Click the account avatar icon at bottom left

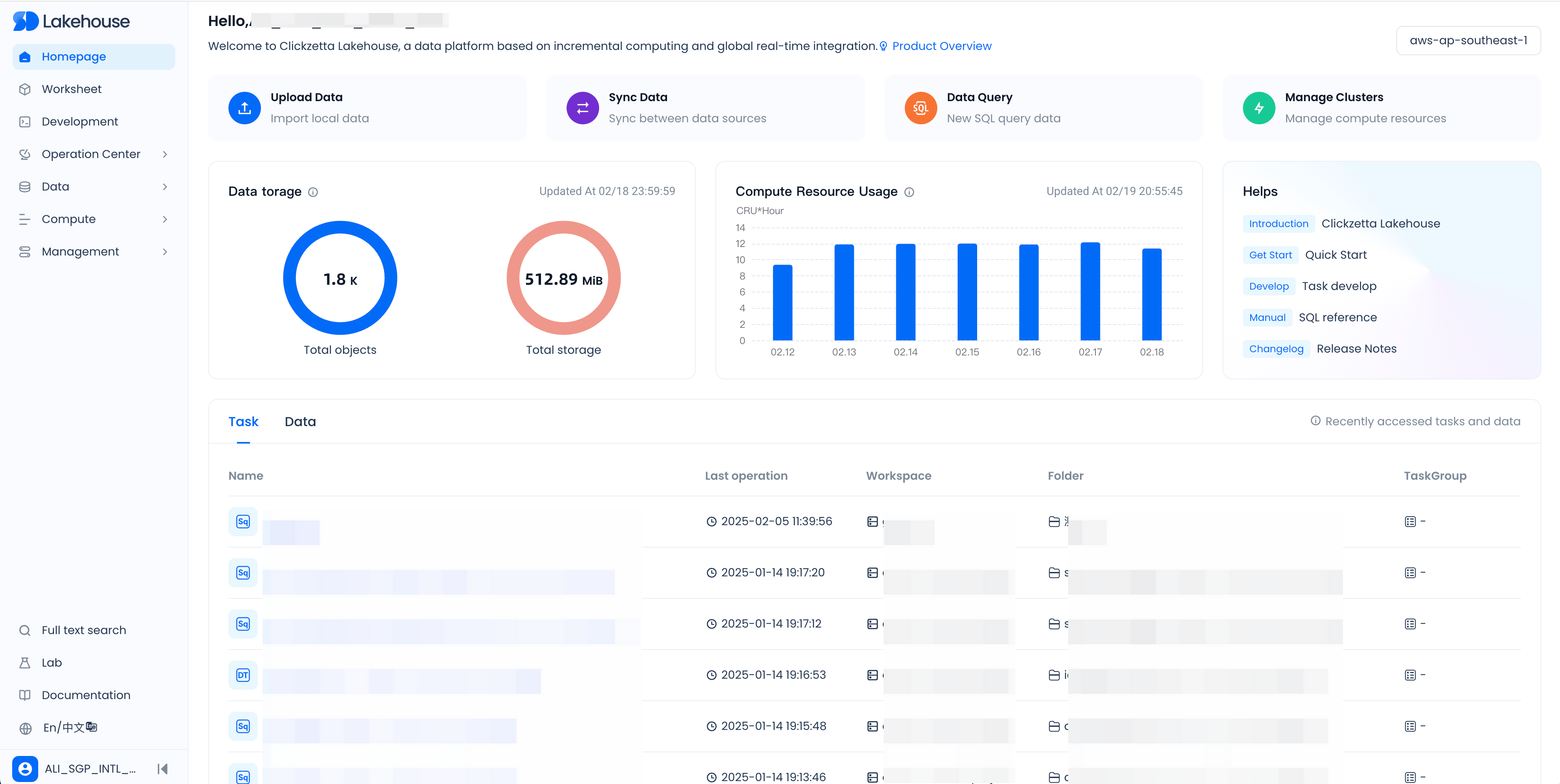click(x=25, y=769)
